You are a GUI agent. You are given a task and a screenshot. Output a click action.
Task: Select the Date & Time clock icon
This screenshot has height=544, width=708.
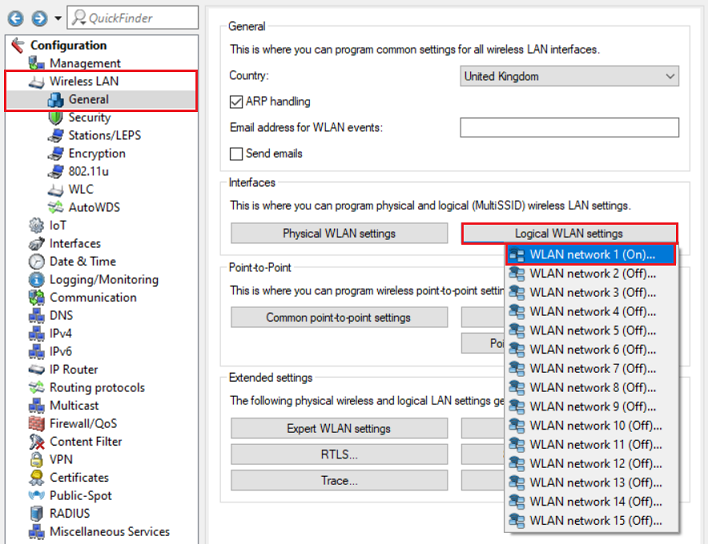(x=36, y=262)
